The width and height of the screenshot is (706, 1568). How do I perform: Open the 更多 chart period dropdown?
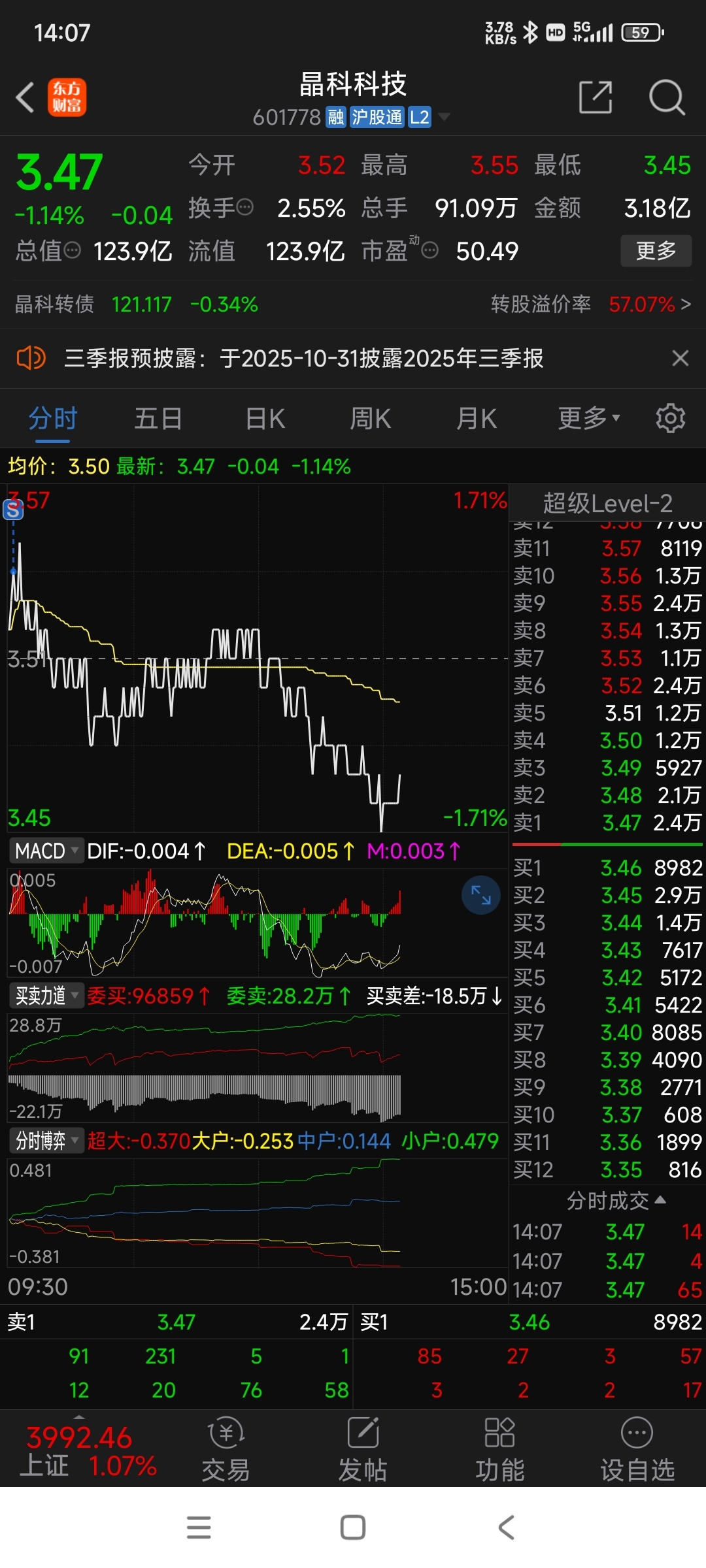[x=589, y=418]
